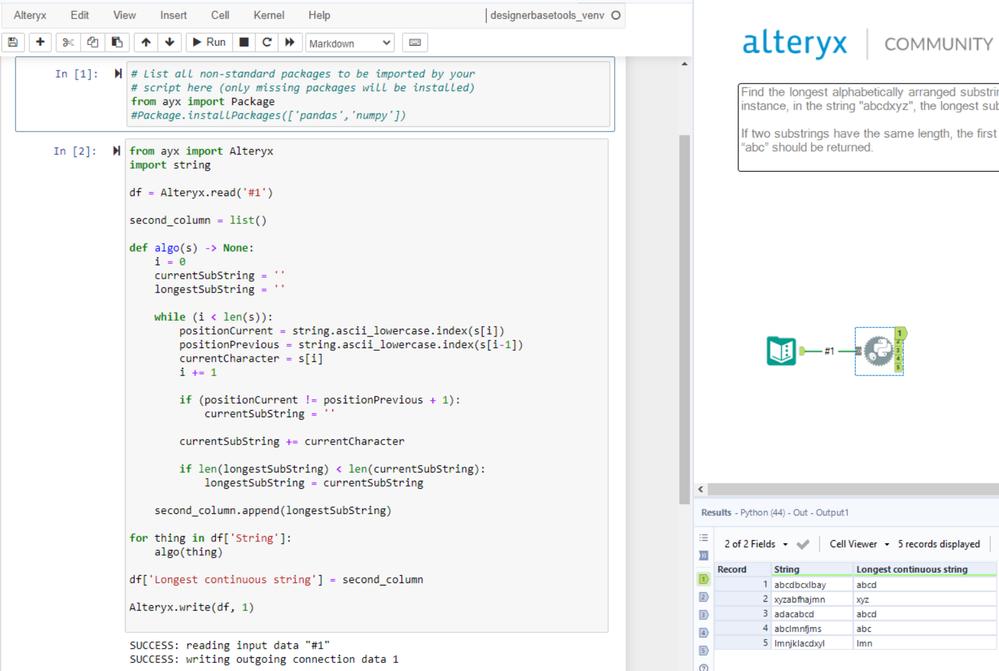Screen dimensions: 999x671
Task: Open the Kernel menu
Action: tap(268, 15)
